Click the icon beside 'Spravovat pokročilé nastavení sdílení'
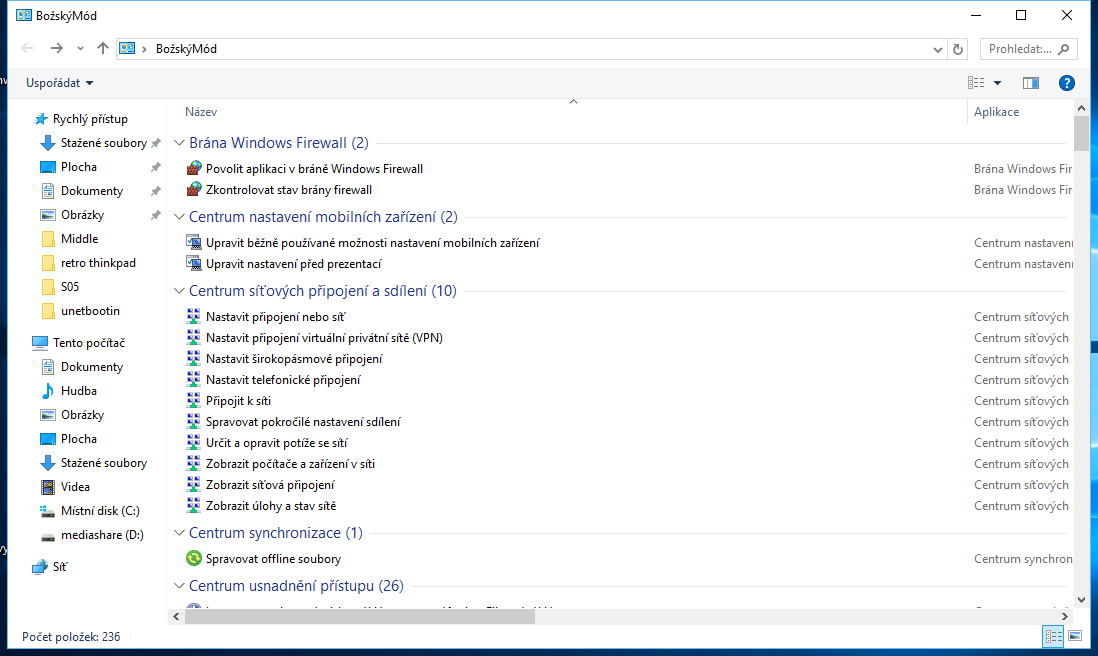This screenshot has width=1098, height=656. [194, 422]
